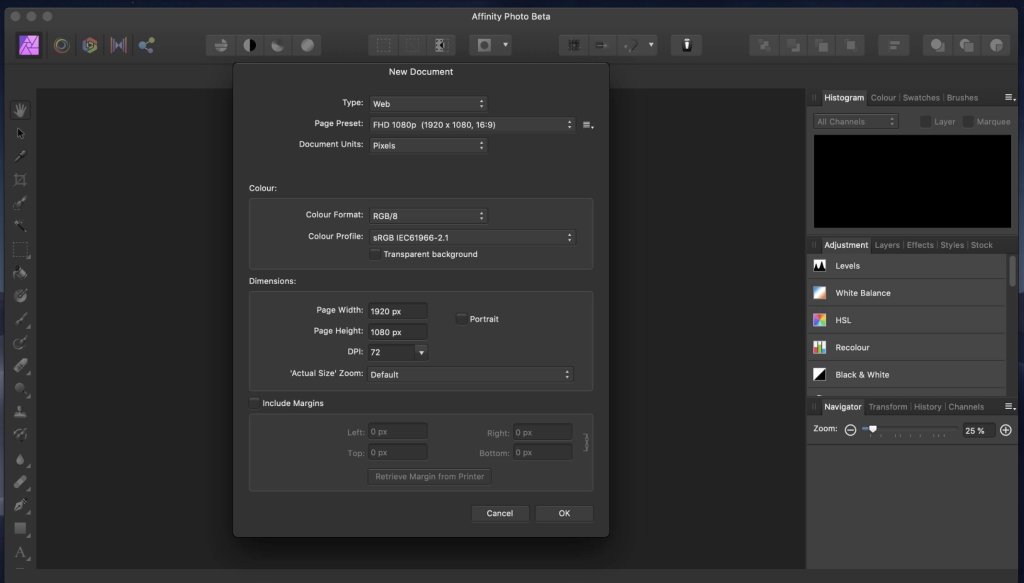This screenshot has height=583, width=1024.
Task: Open the 'Actual Size' Zoom dropdown
Action: point(470,375)
